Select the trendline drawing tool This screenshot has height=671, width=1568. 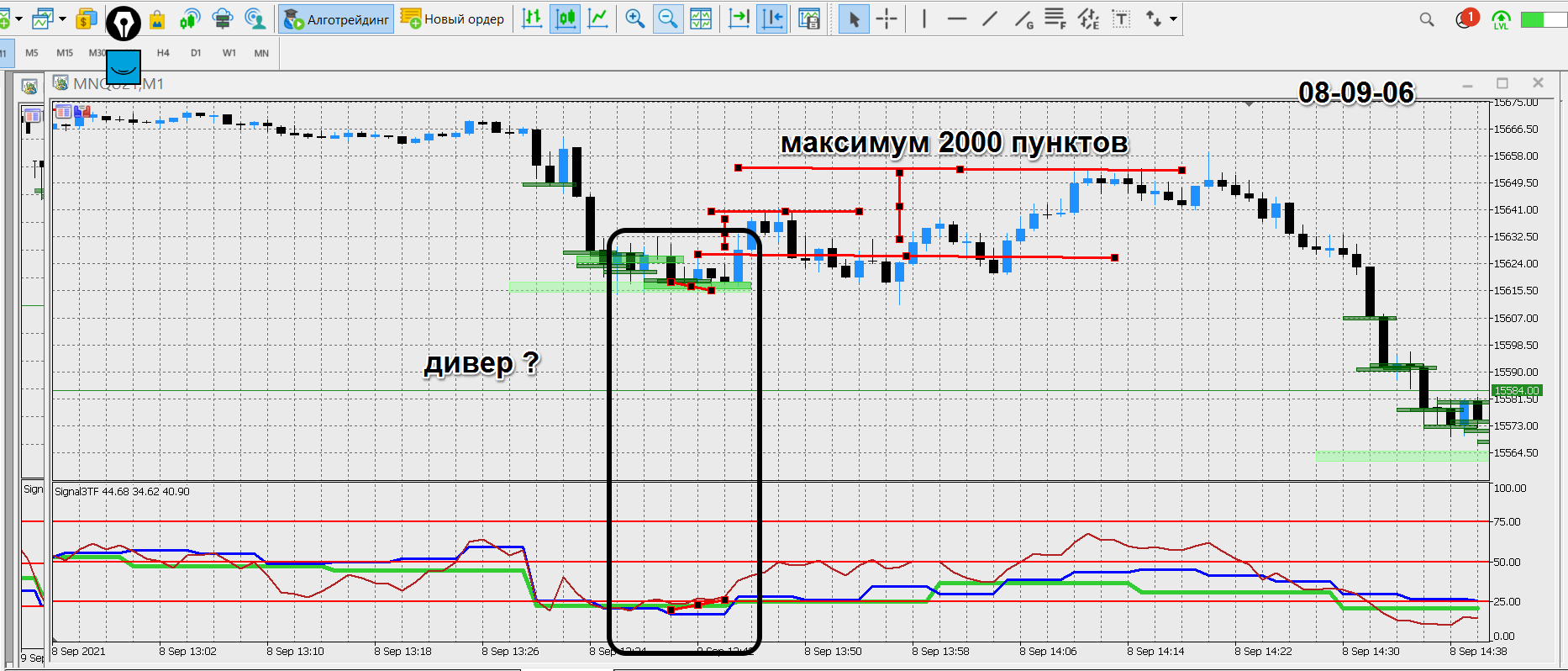pos(990,18)
